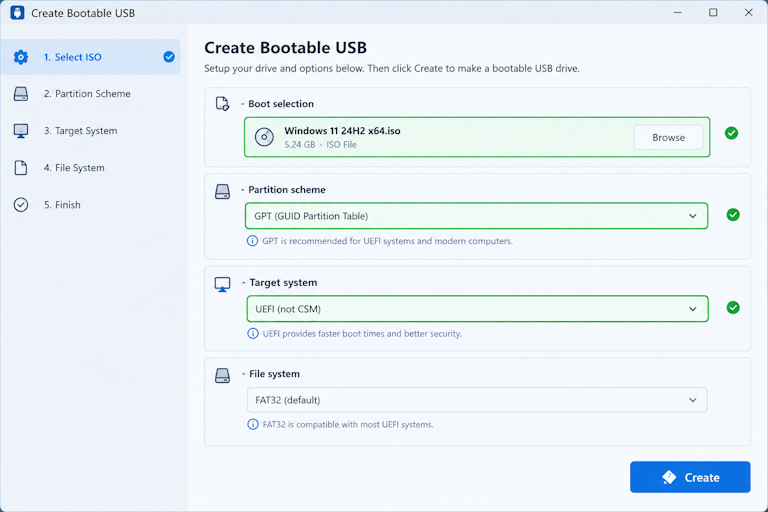
Task: Browse for a different ISO file
Action: (668, 138)
